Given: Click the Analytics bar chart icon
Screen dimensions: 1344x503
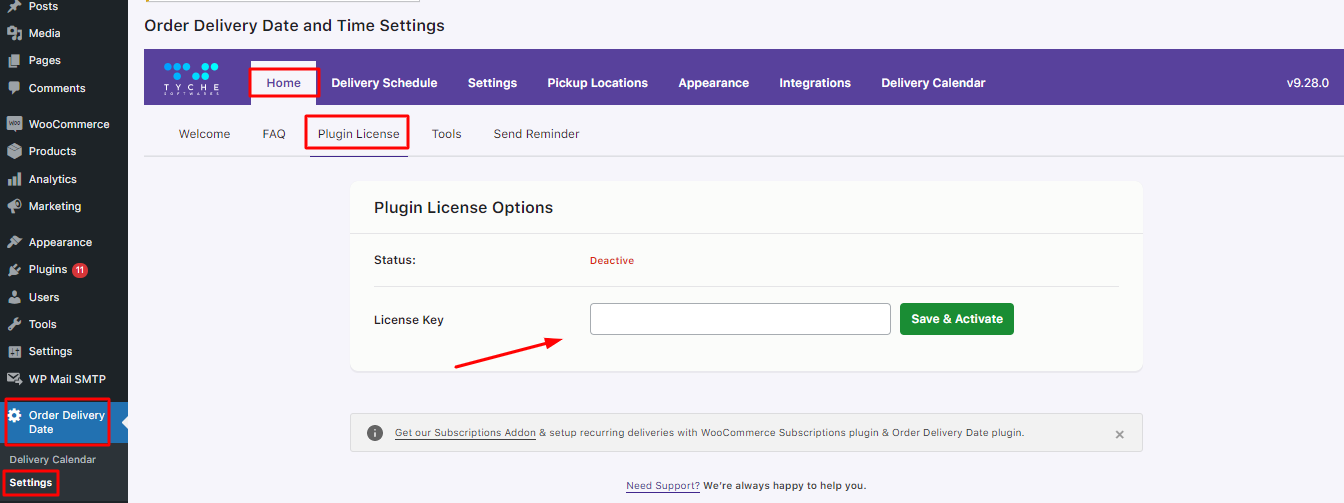Looking at the screenshot, I should pos(14,179).
